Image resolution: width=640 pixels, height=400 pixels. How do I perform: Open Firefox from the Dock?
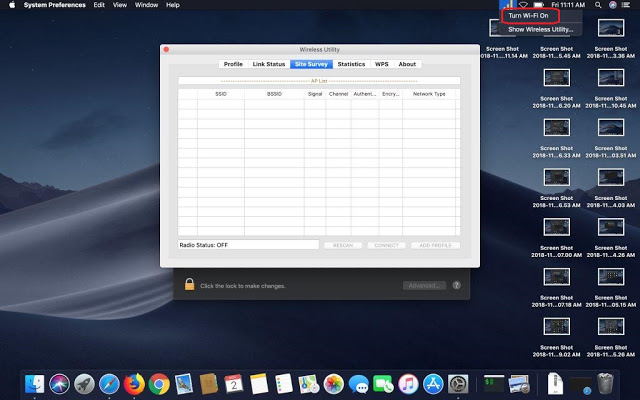pyautogui.click(x=134, y=383)
